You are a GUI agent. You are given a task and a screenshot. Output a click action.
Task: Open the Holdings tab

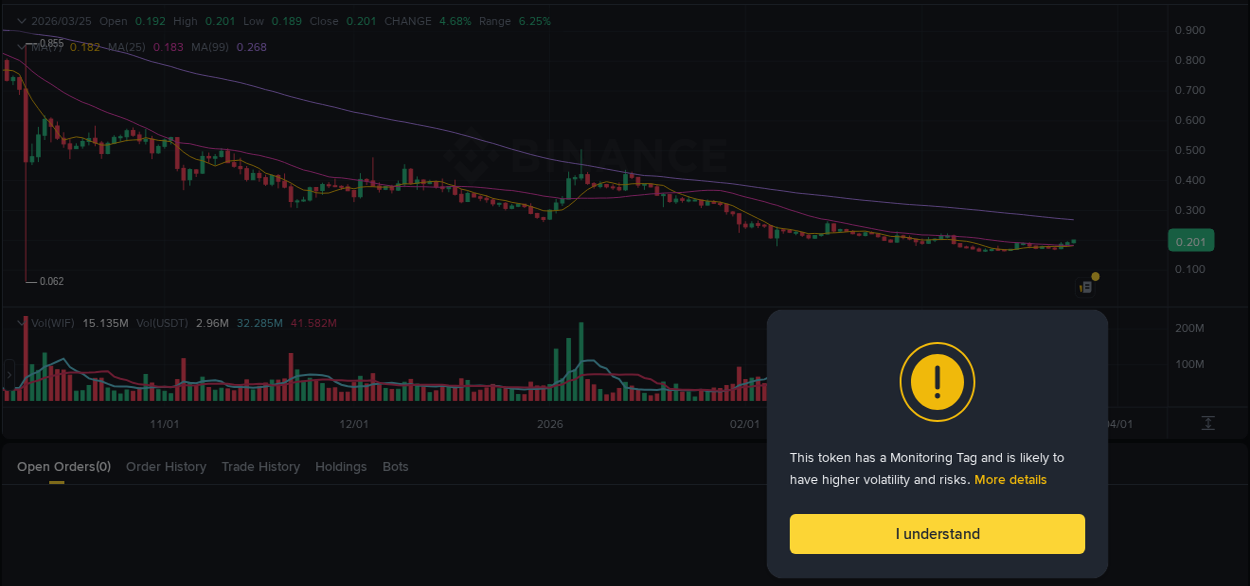(x=340, y=466)
